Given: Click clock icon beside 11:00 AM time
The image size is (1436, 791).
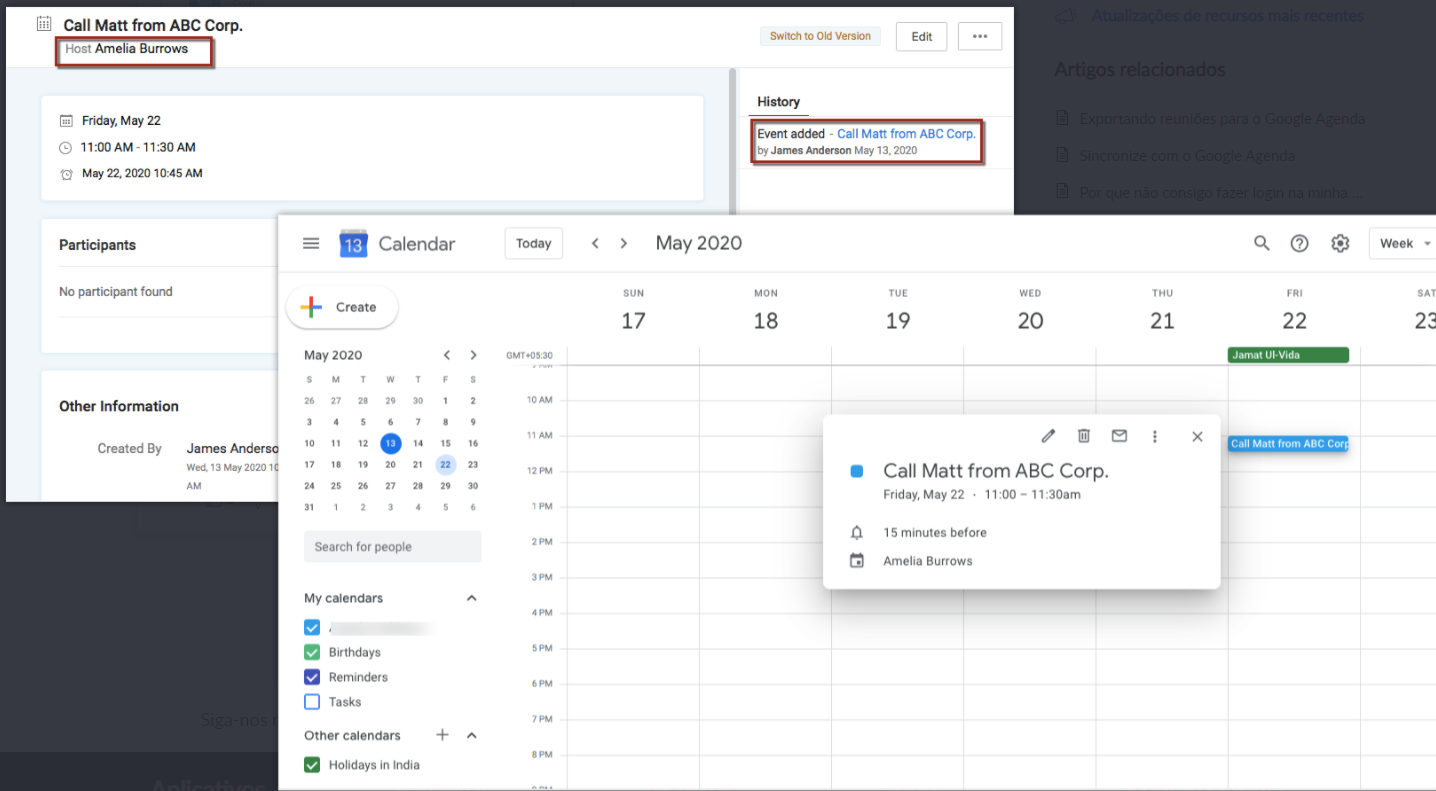Looking at the screenshot, I should pyautogui.click(x=66, y=148).
